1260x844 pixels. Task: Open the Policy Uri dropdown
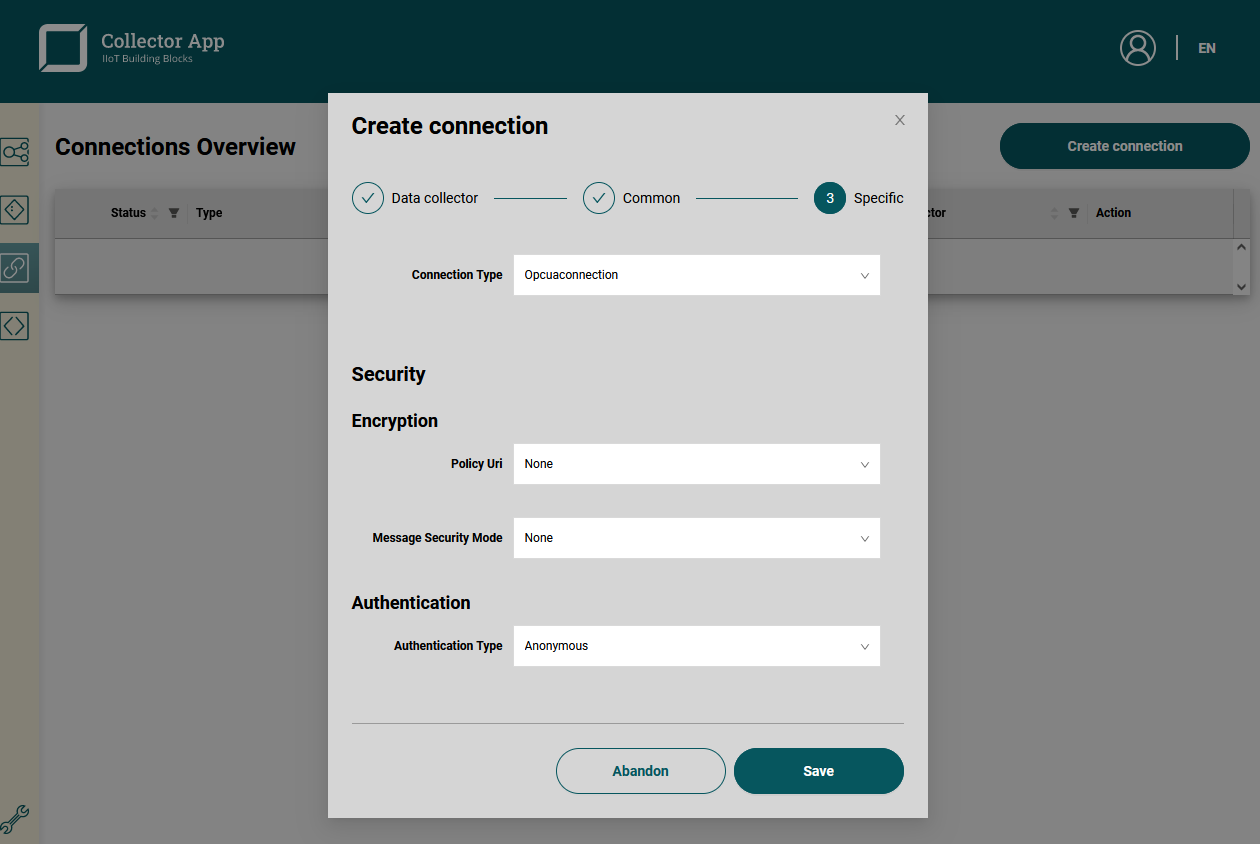696,464
